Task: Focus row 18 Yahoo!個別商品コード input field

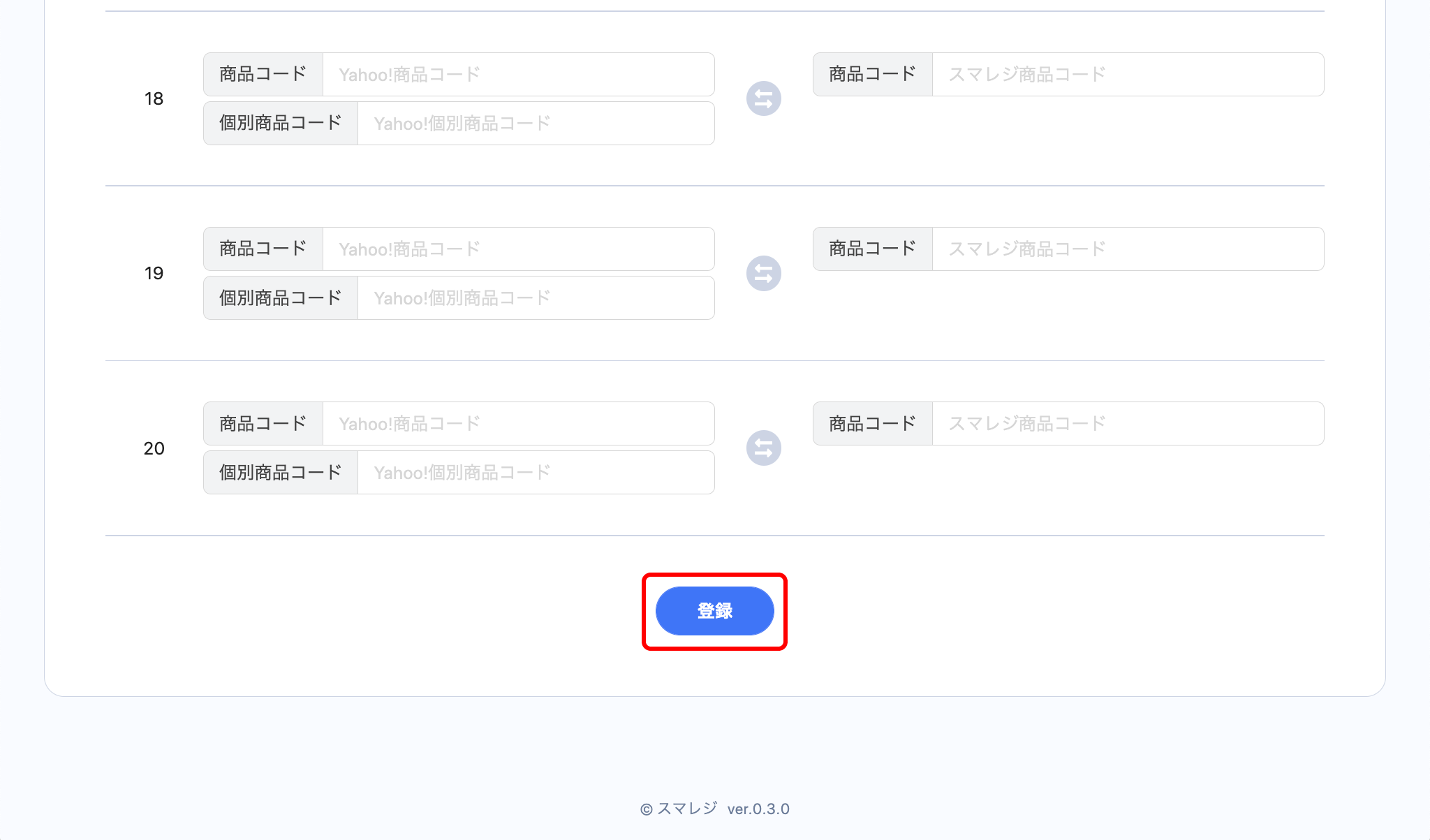Action: (536, 124)
